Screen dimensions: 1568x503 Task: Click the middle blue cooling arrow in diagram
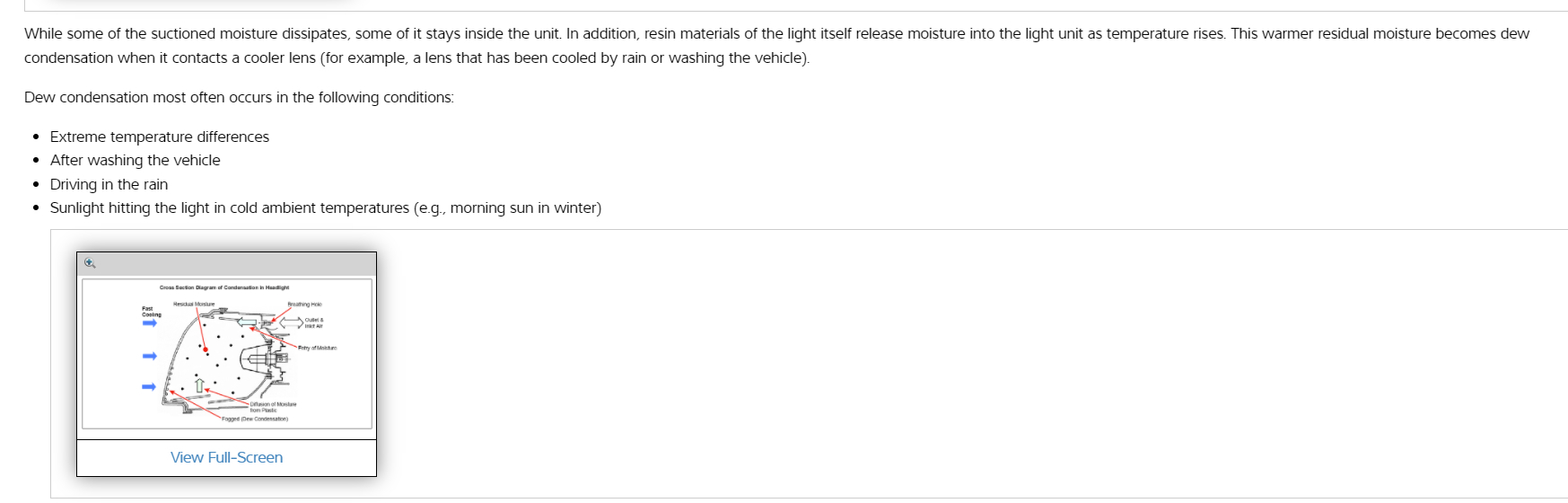coord(150,357)
